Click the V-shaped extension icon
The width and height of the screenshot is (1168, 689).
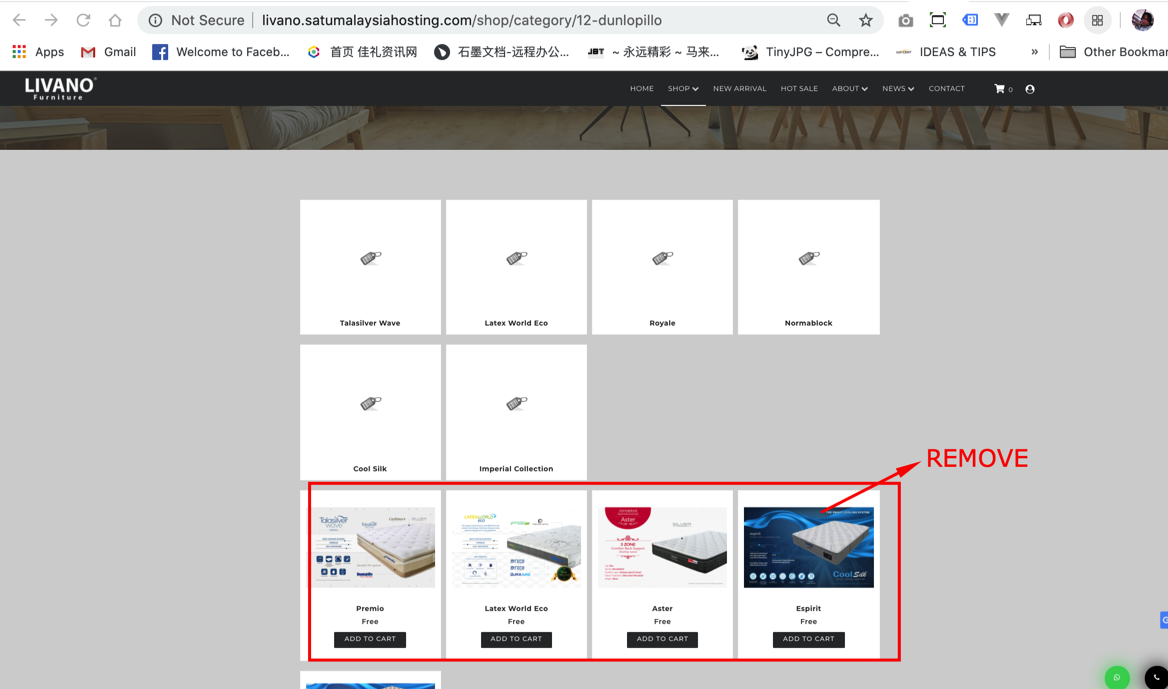(x=1002, y=20)
